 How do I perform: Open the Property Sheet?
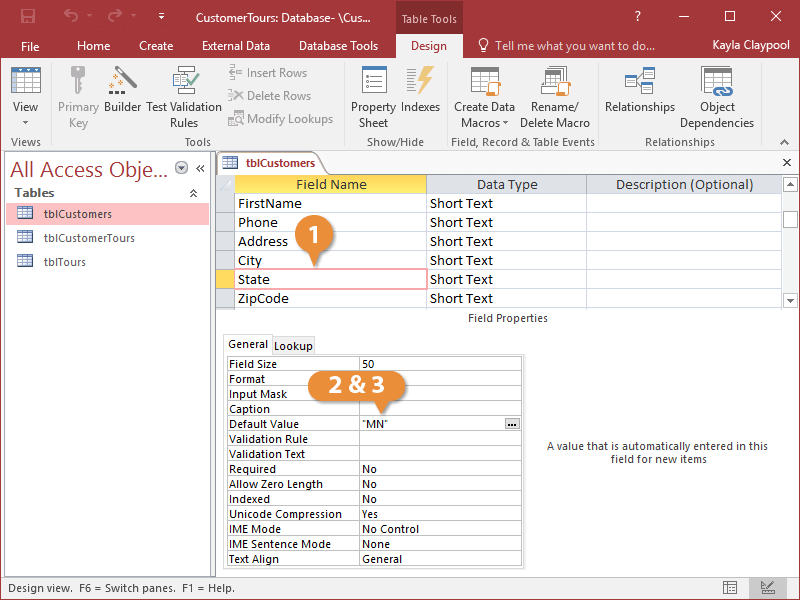click(x=373, y=95)
